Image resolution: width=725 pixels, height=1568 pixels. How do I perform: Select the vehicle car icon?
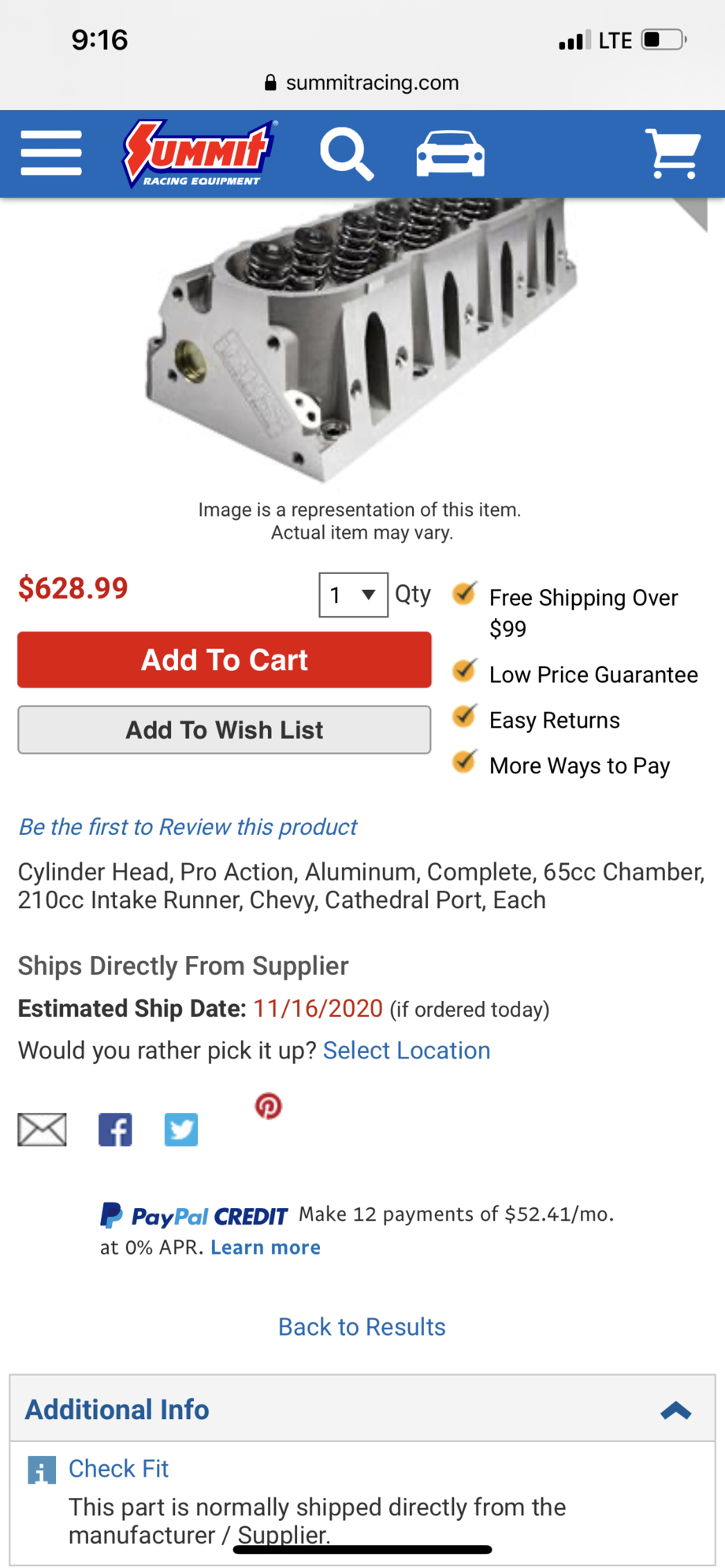coord(450,154)
